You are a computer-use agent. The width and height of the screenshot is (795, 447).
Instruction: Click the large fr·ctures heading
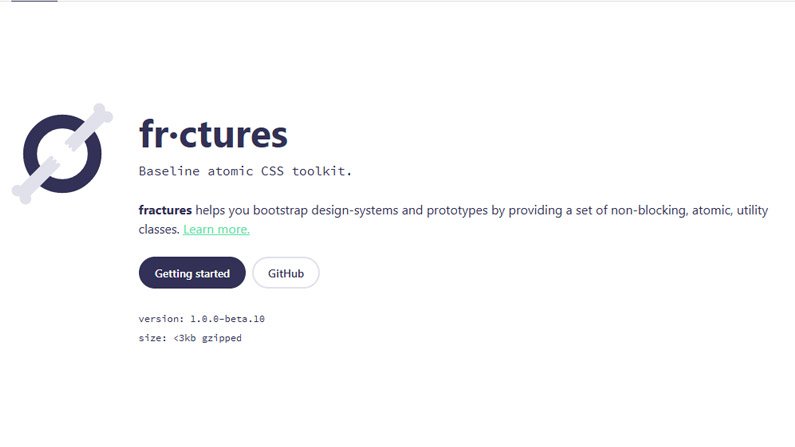pyautogui.click(x=213, y=134)
